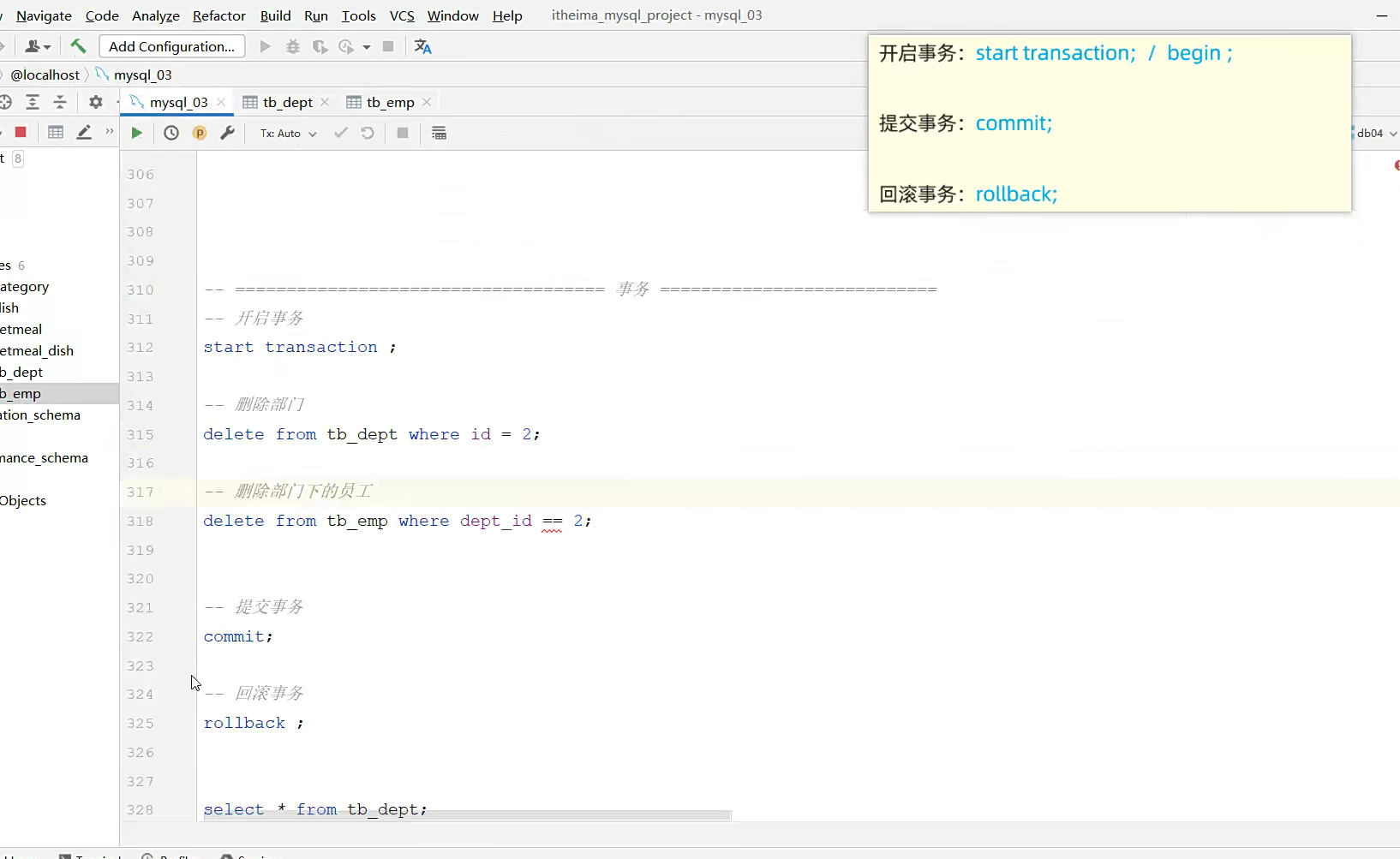Close the mysql_03 tab
The height and width of the screenshot is (859, 1400).
[x=221, y=102]
